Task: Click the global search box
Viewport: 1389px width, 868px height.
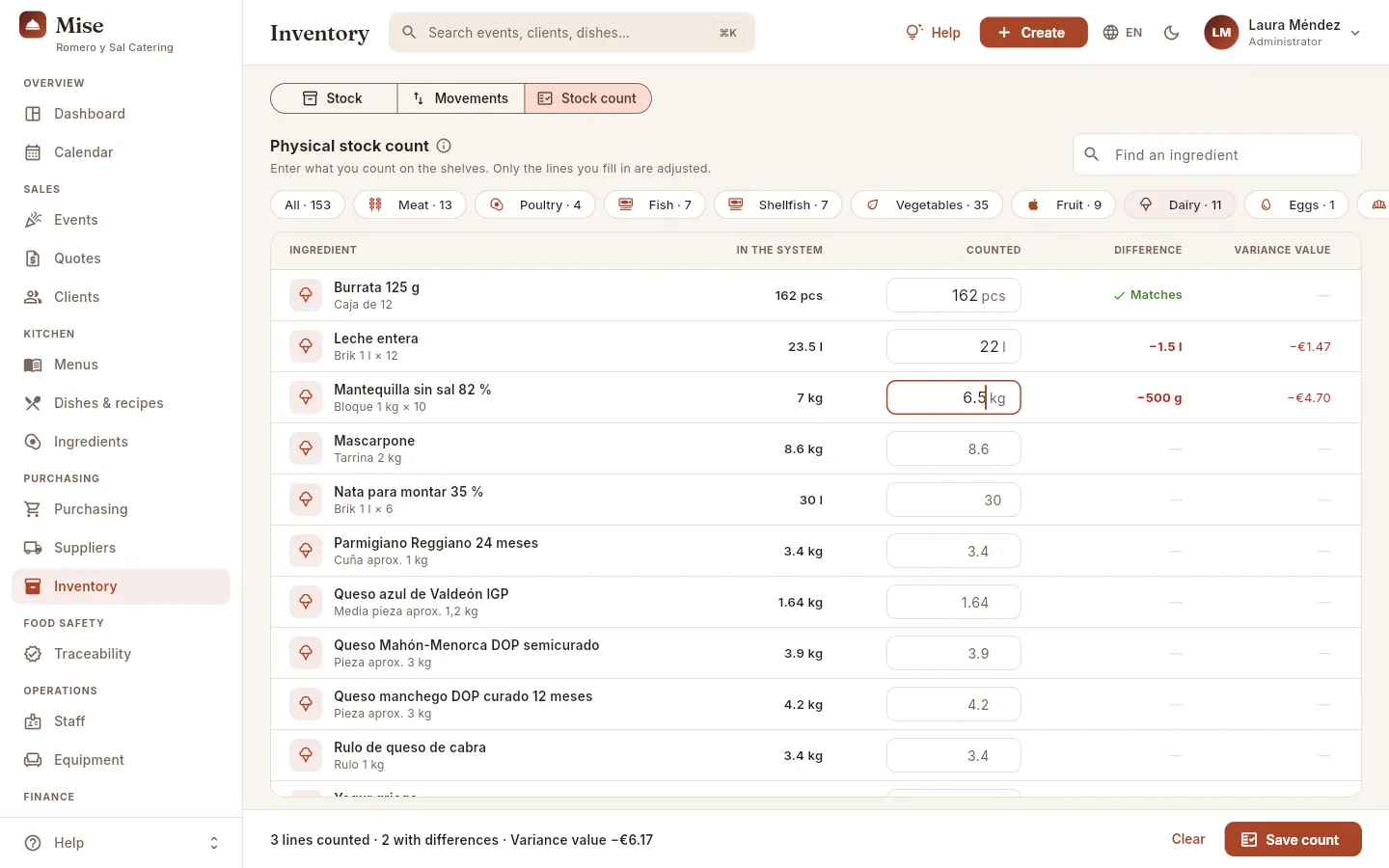Action: point(572,33)
